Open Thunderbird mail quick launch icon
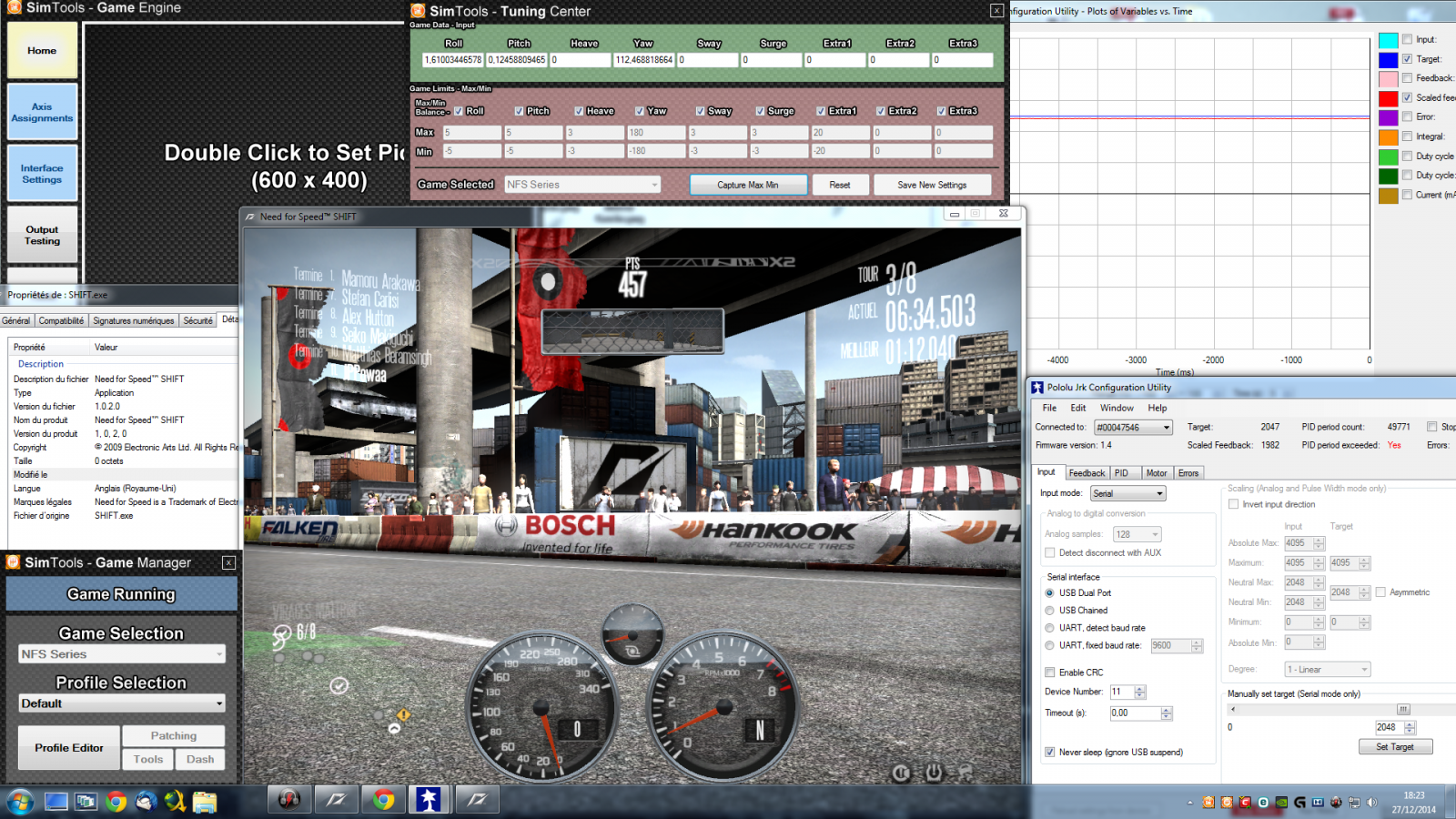Image resolution: width=1456 pixels, height=819 pixels. pos(146,802)
